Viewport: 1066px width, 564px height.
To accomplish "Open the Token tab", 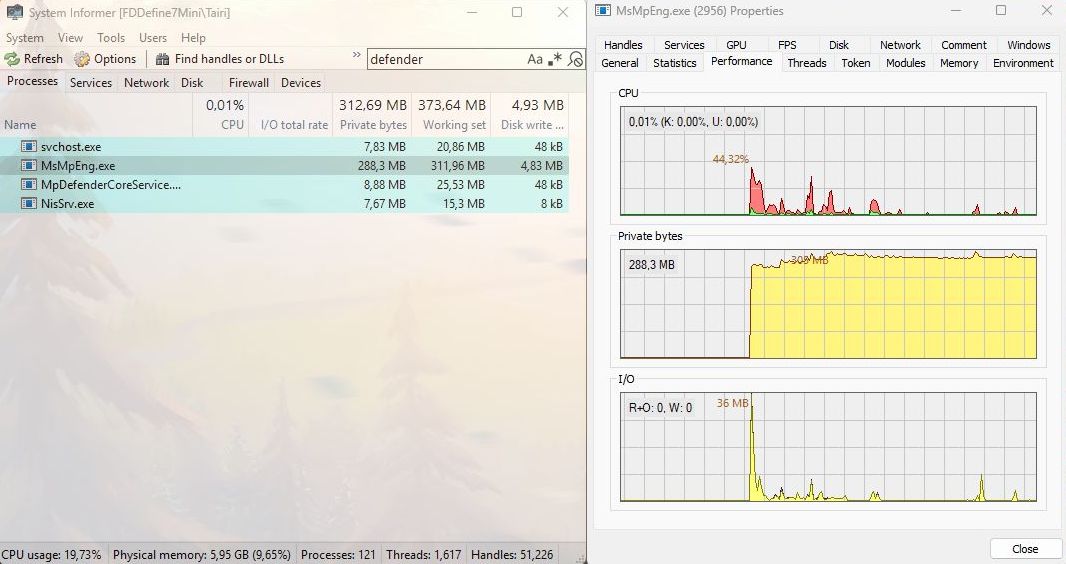I will click(x=856, y=63).
